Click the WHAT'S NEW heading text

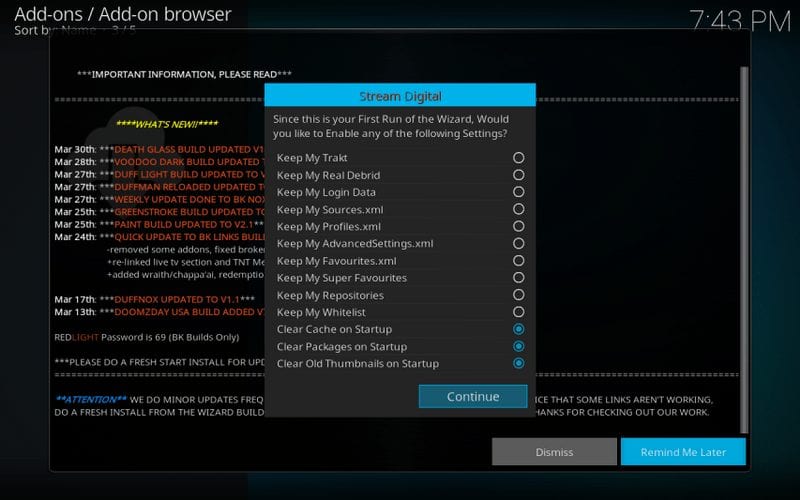[167, 123]
